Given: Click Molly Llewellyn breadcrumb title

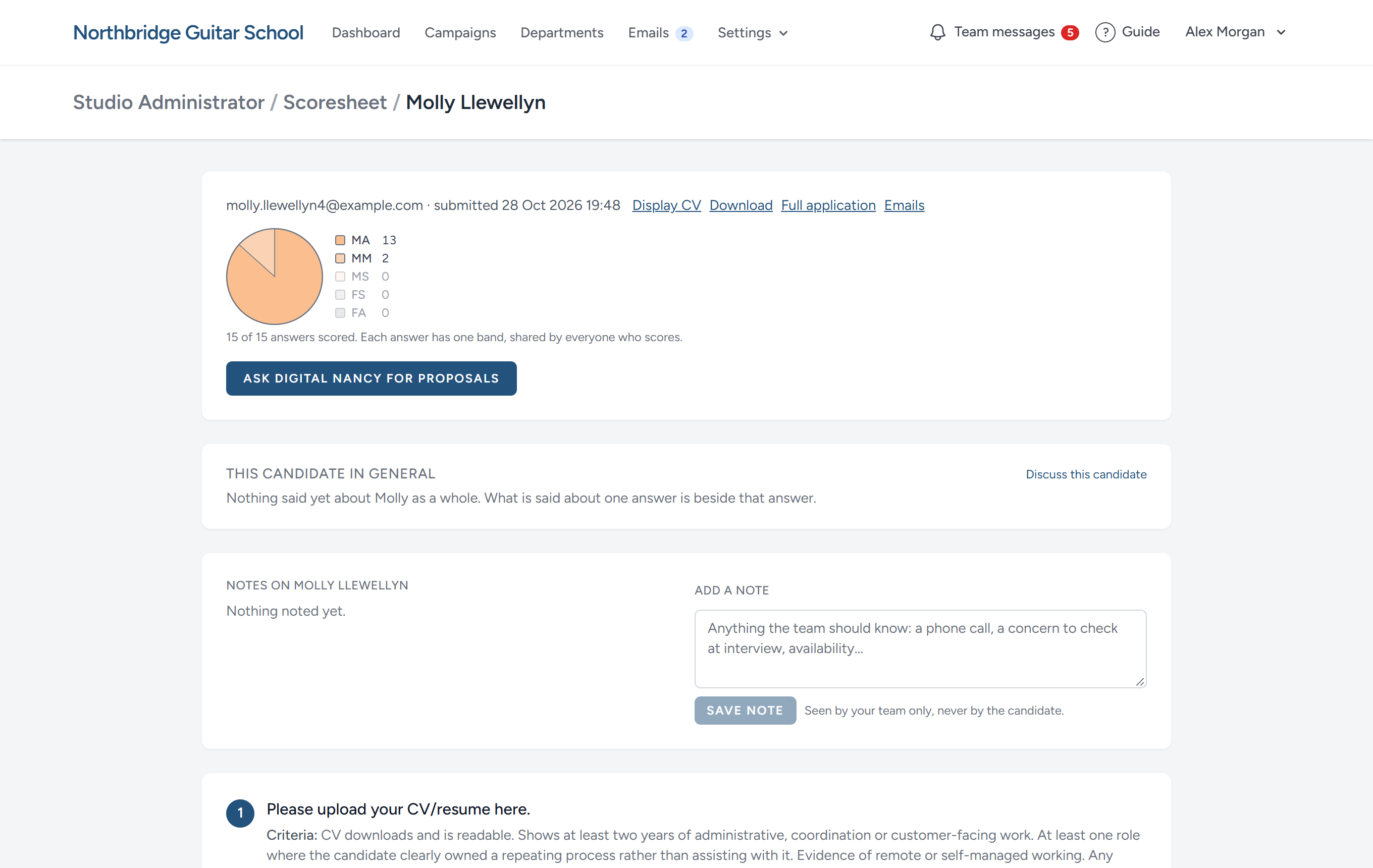Looking at the screenshot, I should click(476, 102).
